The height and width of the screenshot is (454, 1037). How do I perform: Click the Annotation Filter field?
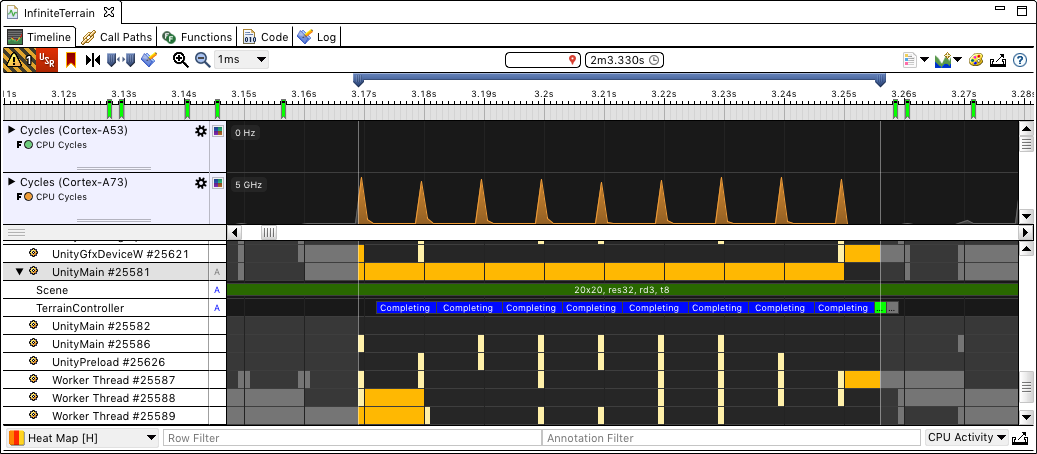731,437
